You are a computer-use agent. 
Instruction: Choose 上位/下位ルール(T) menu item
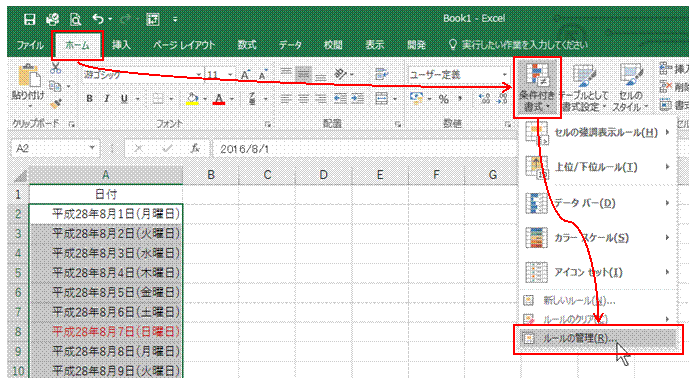[598, 167]
